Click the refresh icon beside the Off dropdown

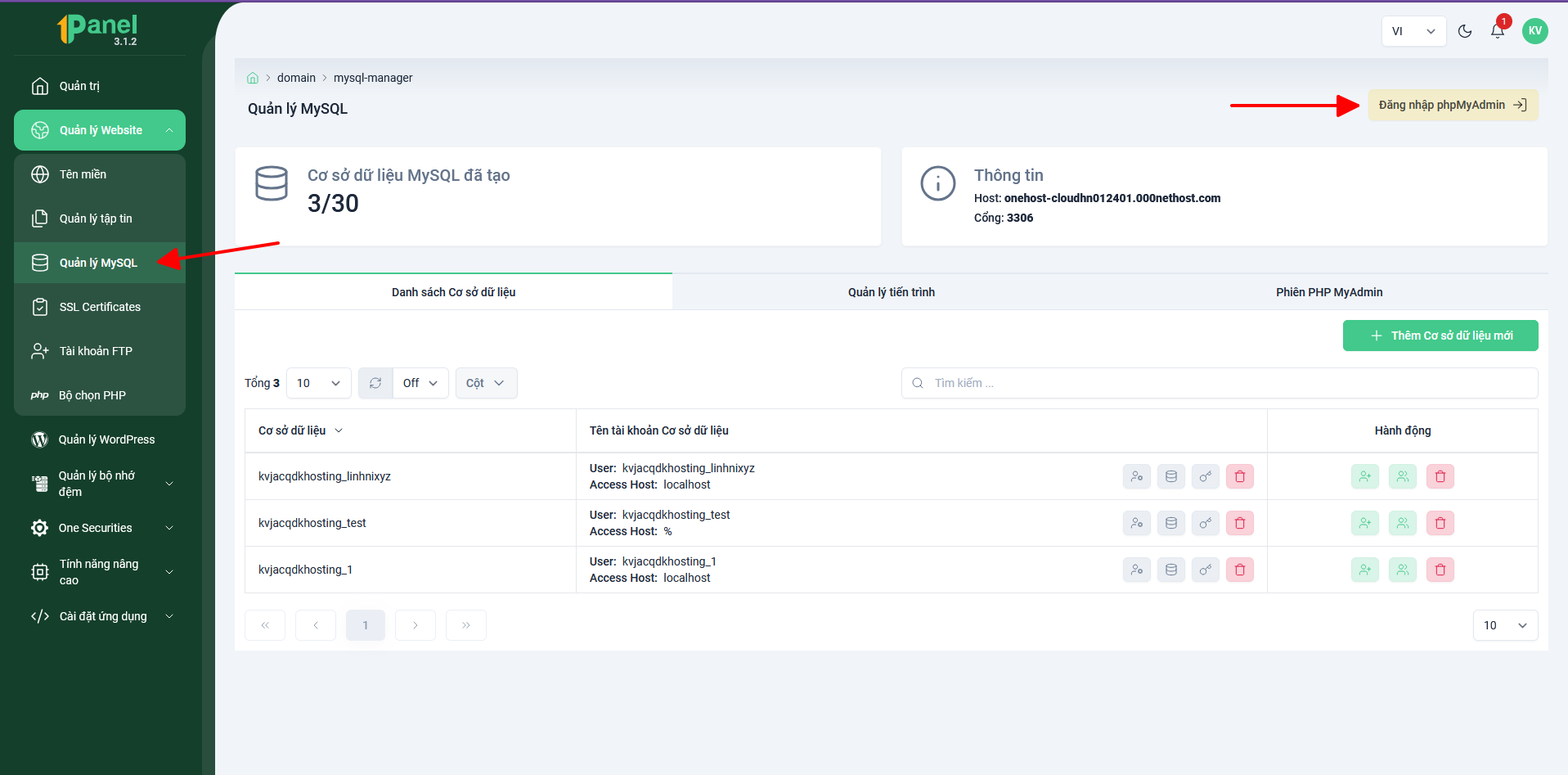tap(375, 383)
